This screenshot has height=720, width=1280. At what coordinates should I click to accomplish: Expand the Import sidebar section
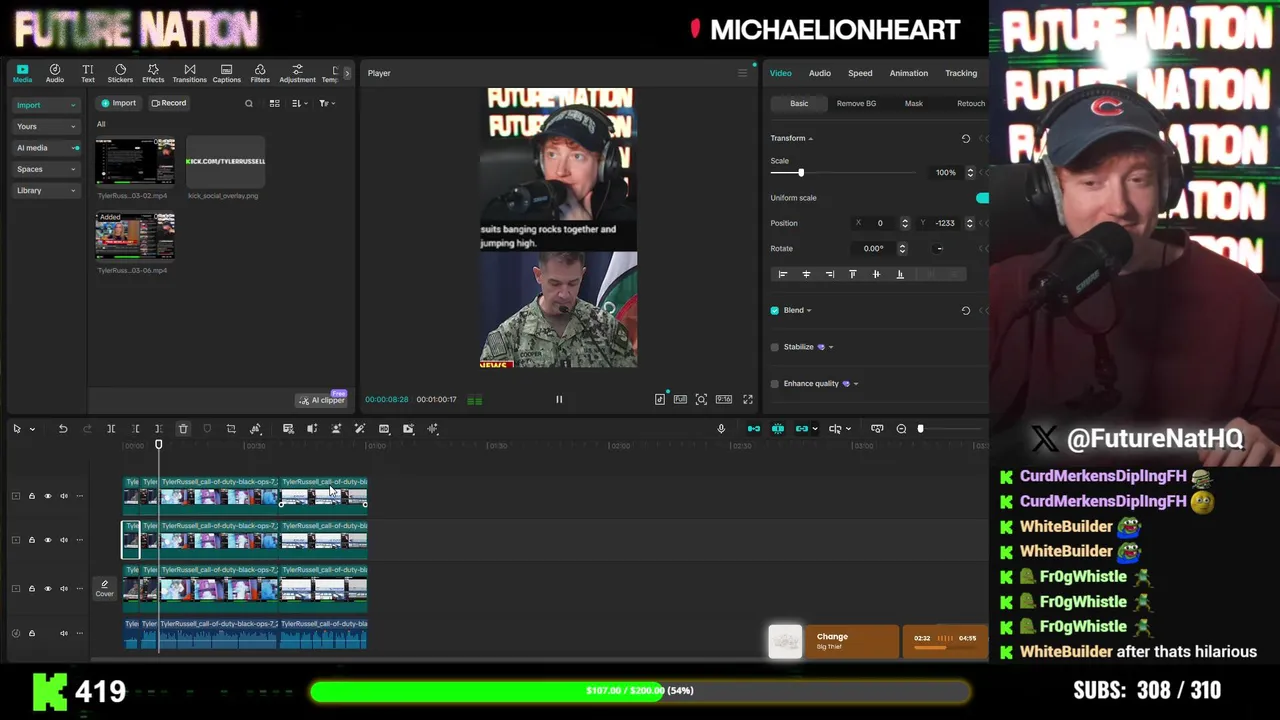[46, 105]
